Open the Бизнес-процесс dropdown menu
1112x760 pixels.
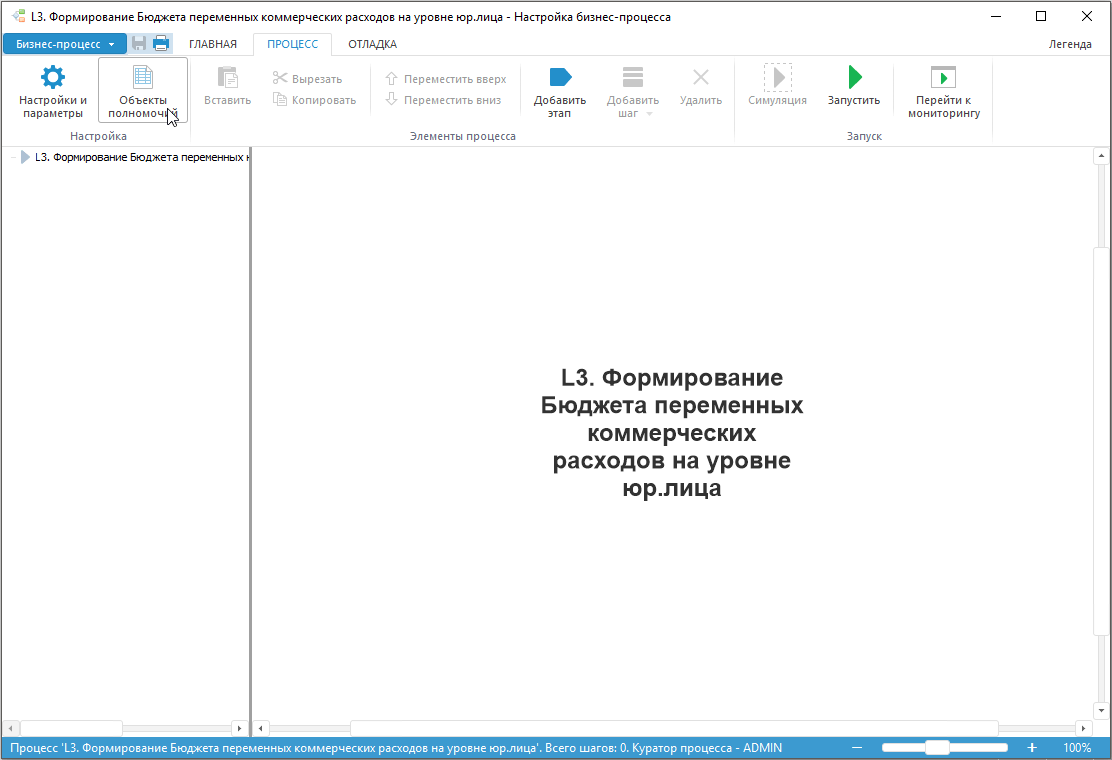click(65, 44)
